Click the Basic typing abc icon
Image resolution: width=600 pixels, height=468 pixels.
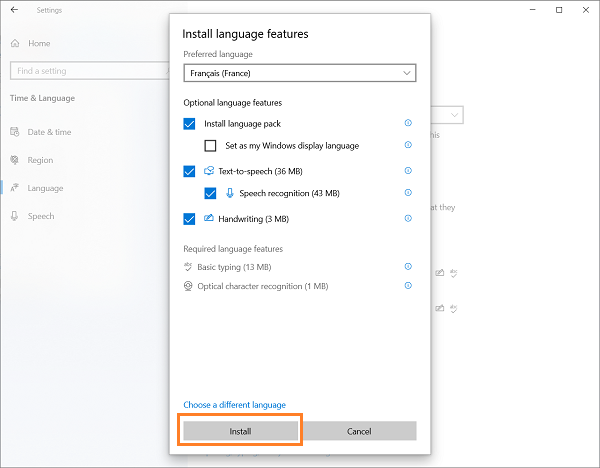point(188,266)
